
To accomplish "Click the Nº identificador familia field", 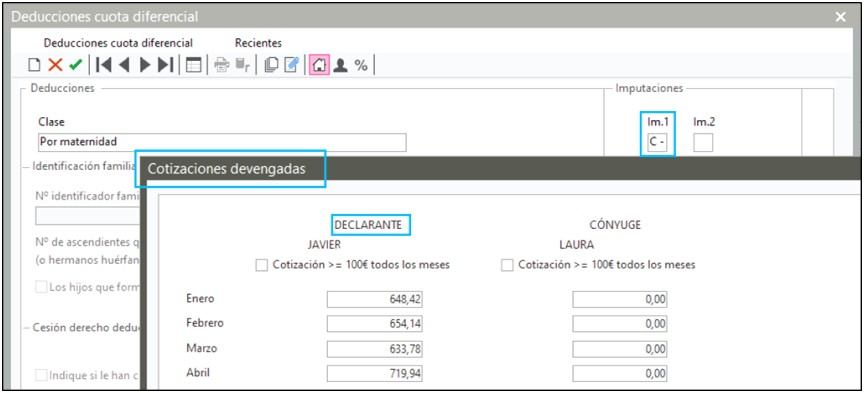I will click(88, 216).
